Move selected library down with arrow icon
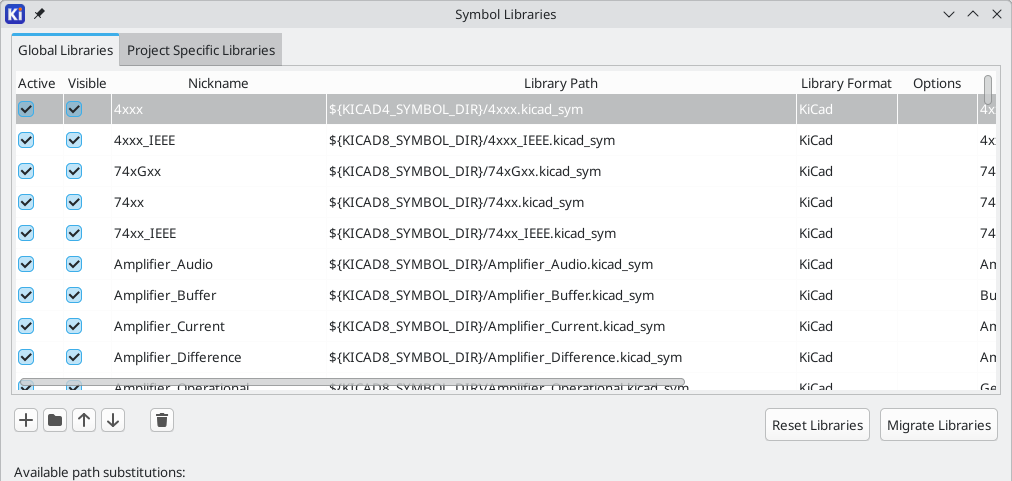The width and height of the screenshot is (1012, 481). point(113,421)
